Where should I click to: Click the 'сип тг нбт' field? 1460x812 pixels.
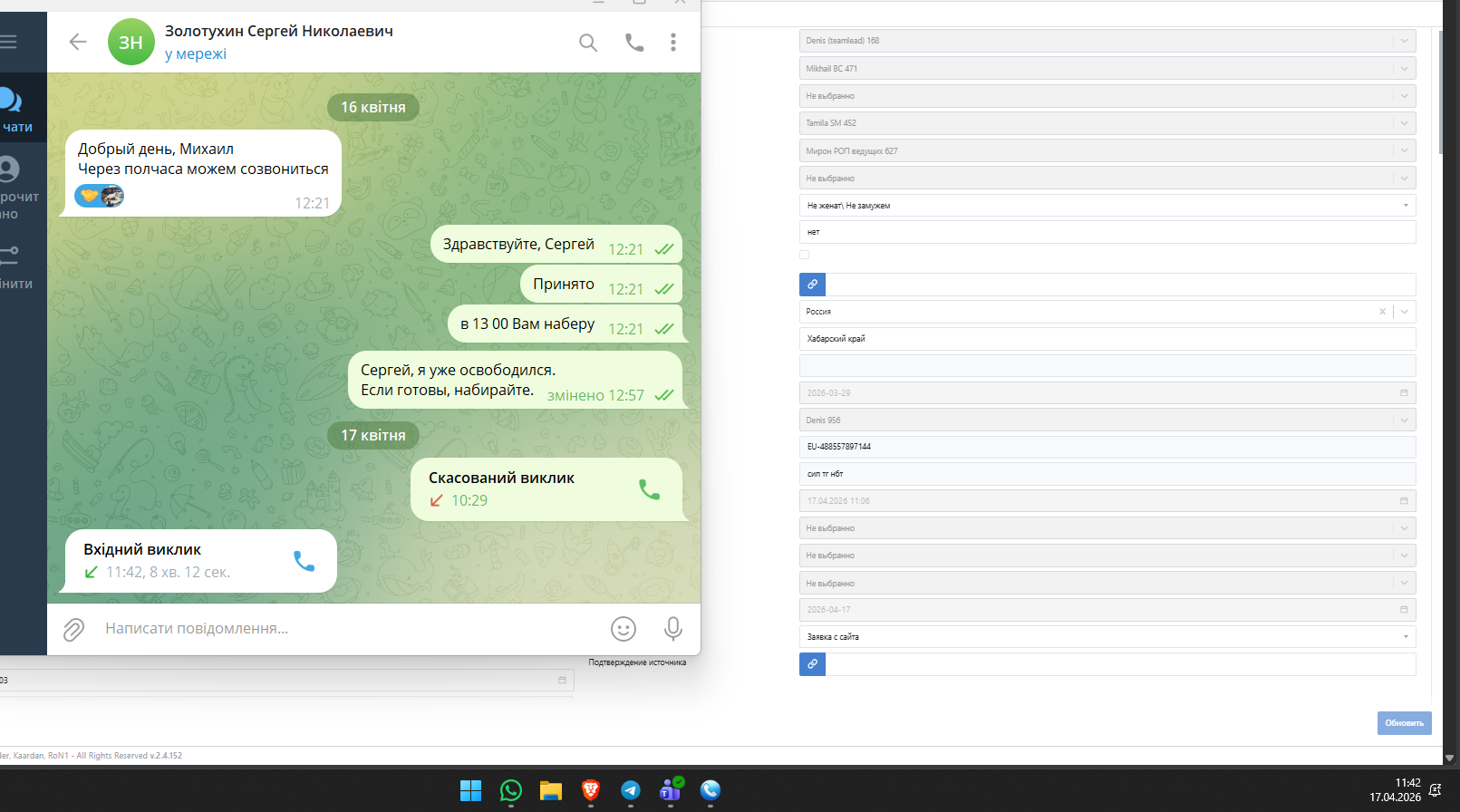click(1107, 474)
